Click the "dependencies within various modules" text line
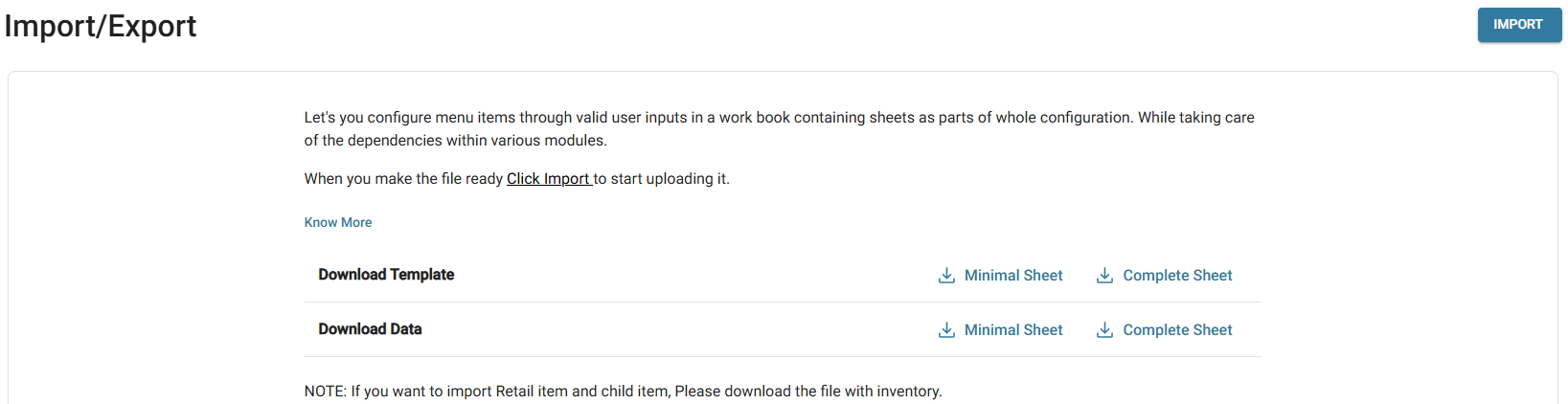This screenshot has height=404, width=1568. pos(456,141)
